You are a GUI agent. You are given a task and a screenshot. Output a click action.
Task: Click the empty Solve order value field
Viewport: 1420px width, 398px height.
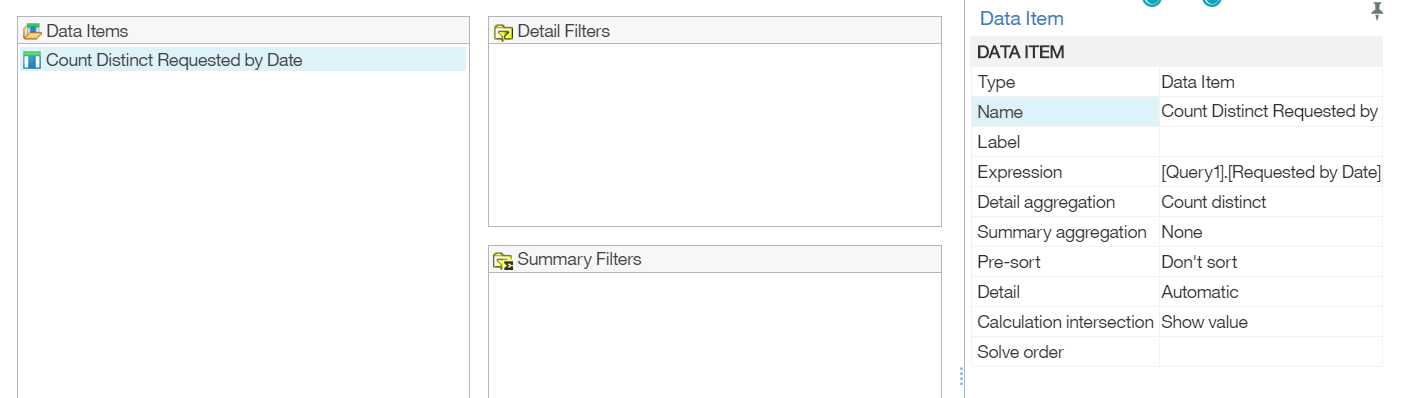(x=1271, y=352)
